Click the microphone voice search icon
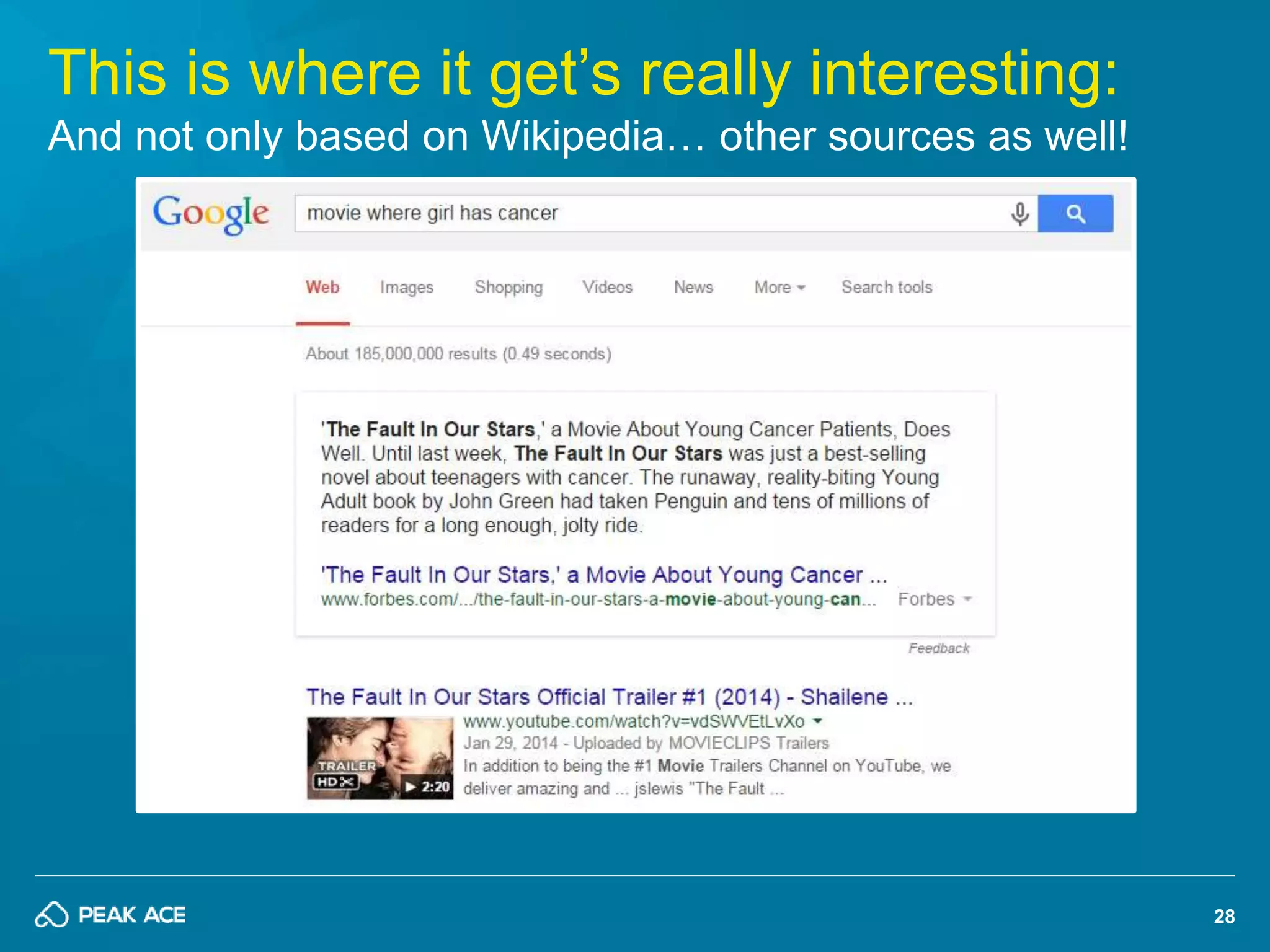The height and width of the screenshot is (952, 1270). (1019, 214)
